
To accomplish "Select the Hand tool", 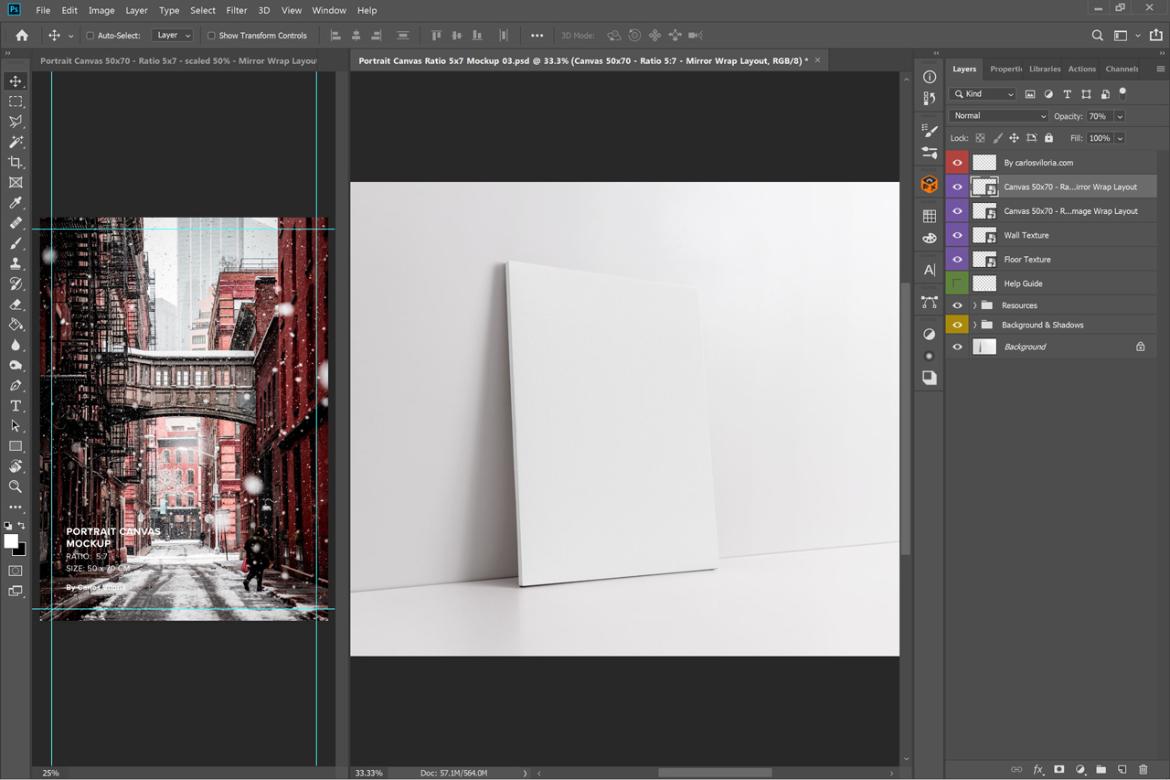I will (15, 467).
